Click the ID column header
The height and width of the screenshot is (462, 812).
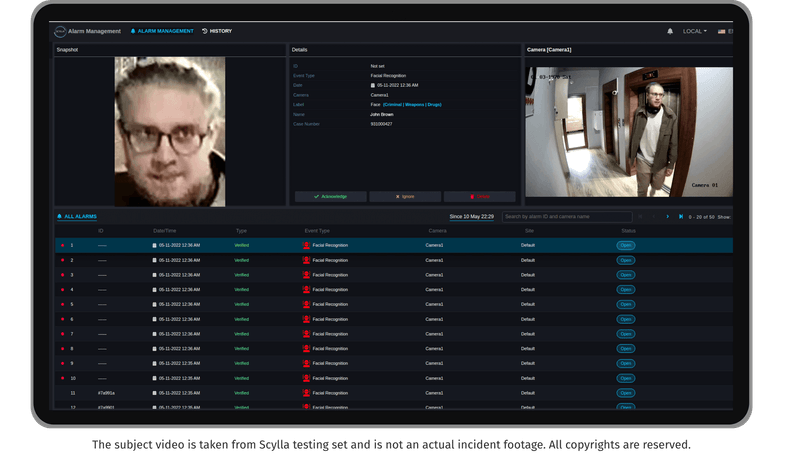[100, 231]
